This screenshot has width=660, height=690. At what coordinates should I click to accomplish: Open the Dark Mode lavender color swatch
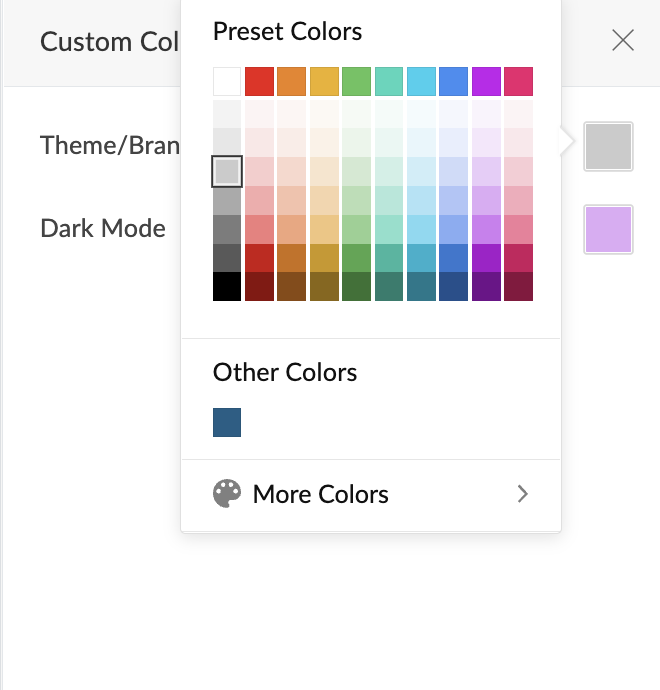(608, 229)
